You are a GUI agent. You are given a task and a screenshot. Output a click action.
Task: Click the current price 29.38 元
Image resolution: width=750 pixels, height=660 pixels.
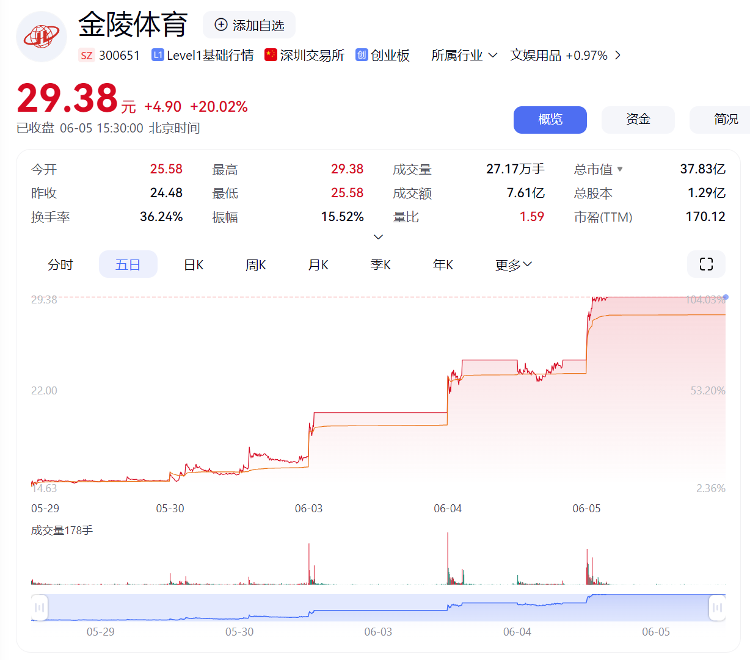click(77, 99)
